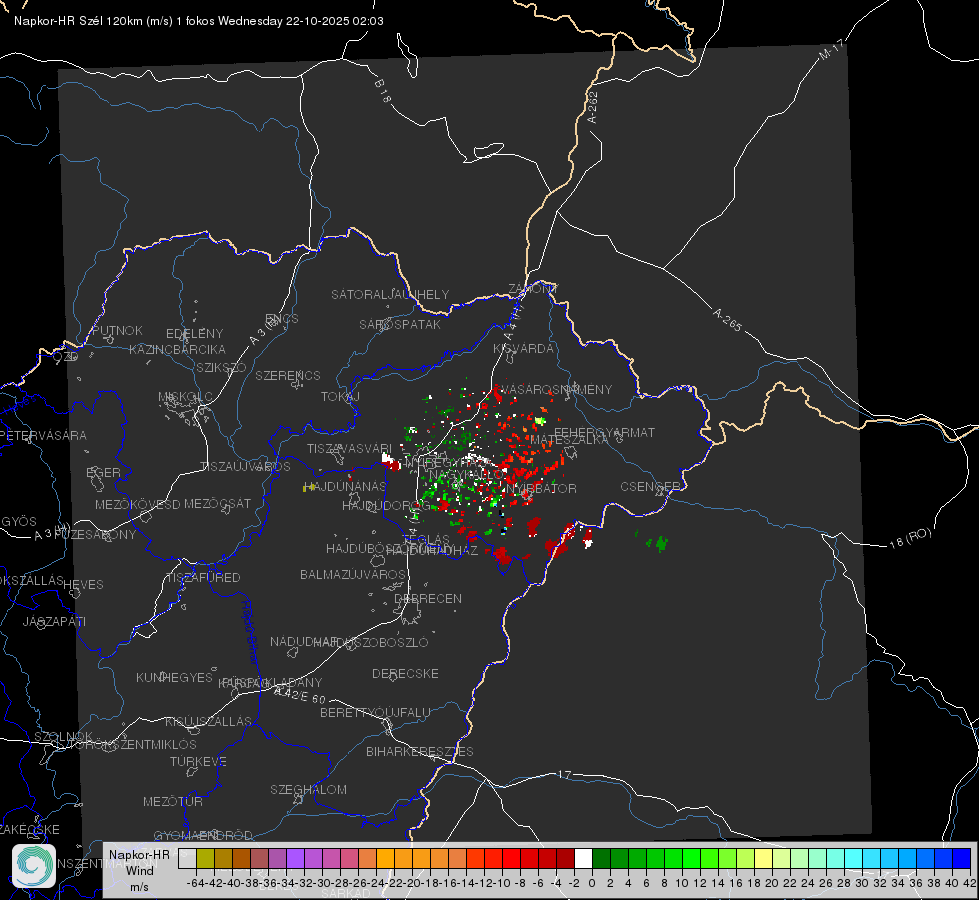The height and width of the screenshot is (900, 979).
Task: Click the EGER city label
Action: pyautogui.click(x=103, y=473)
